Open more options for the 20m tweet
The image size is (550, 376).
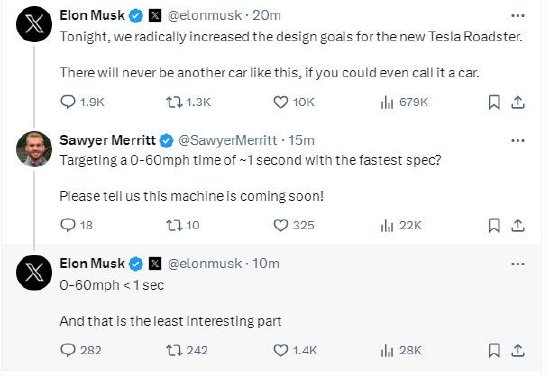[x=518, y=16]
